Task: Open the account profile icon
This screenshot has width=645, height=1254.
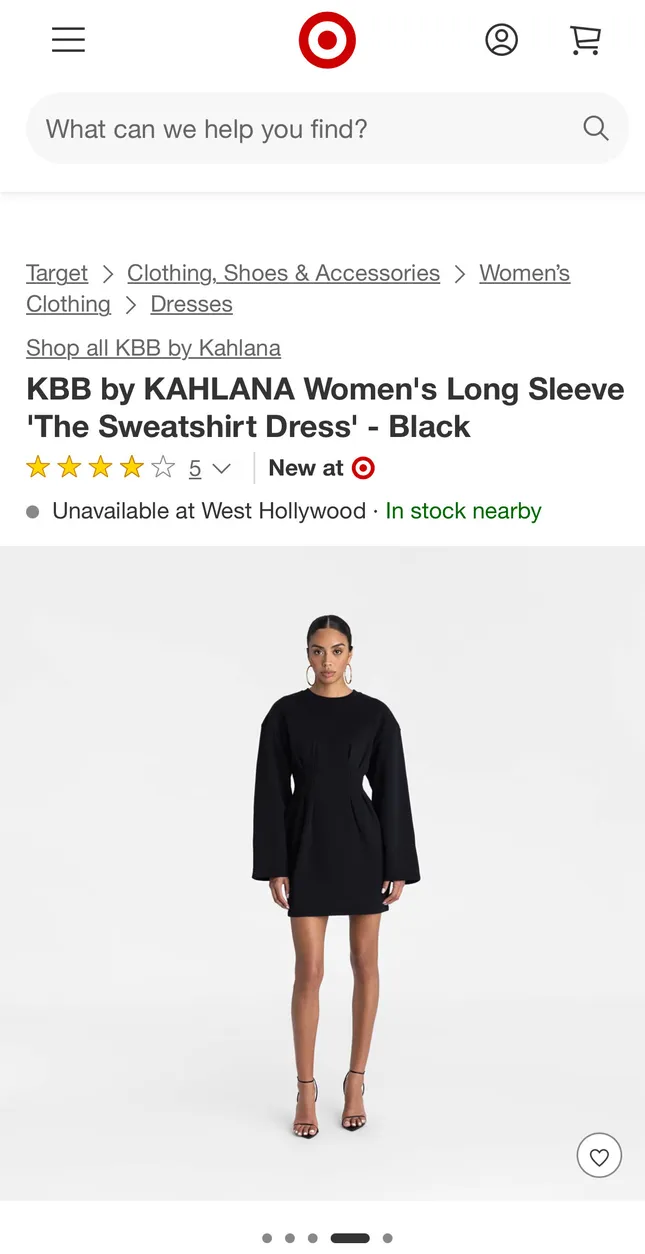Action: [501, 40]
